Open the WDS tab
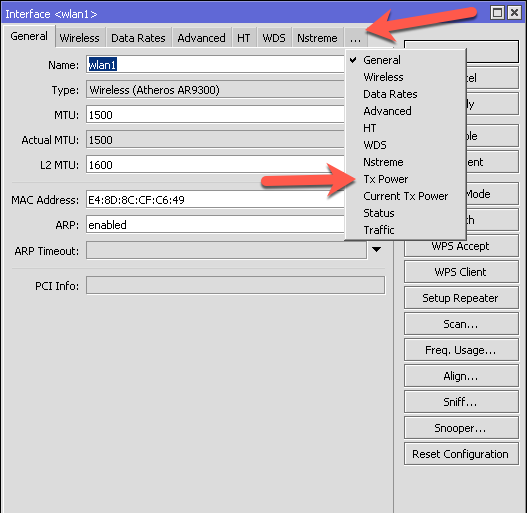Image resolution: width=527 pixels, height=513 pixels. tap(274, 38)
